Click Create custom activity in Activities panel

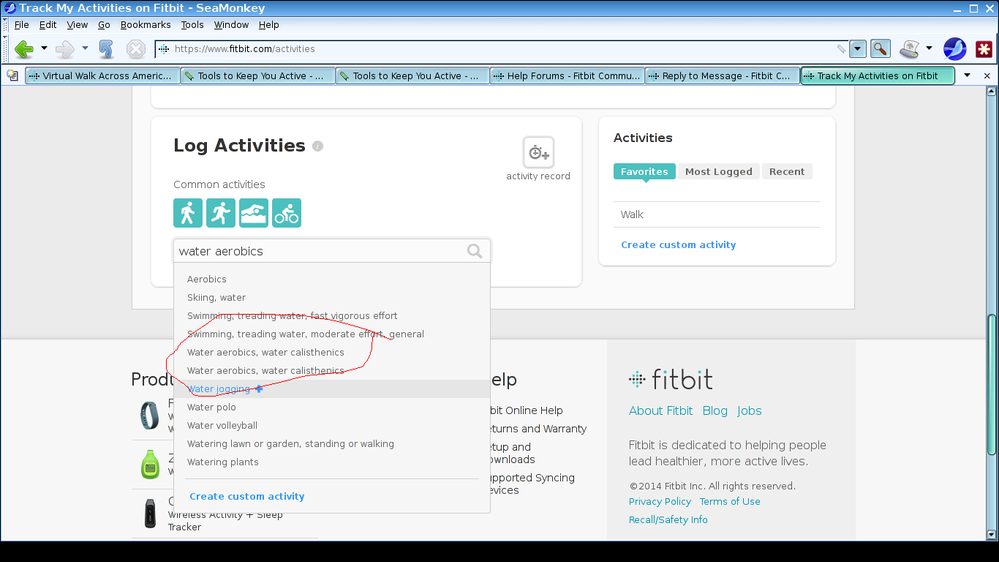click(679, 245)
